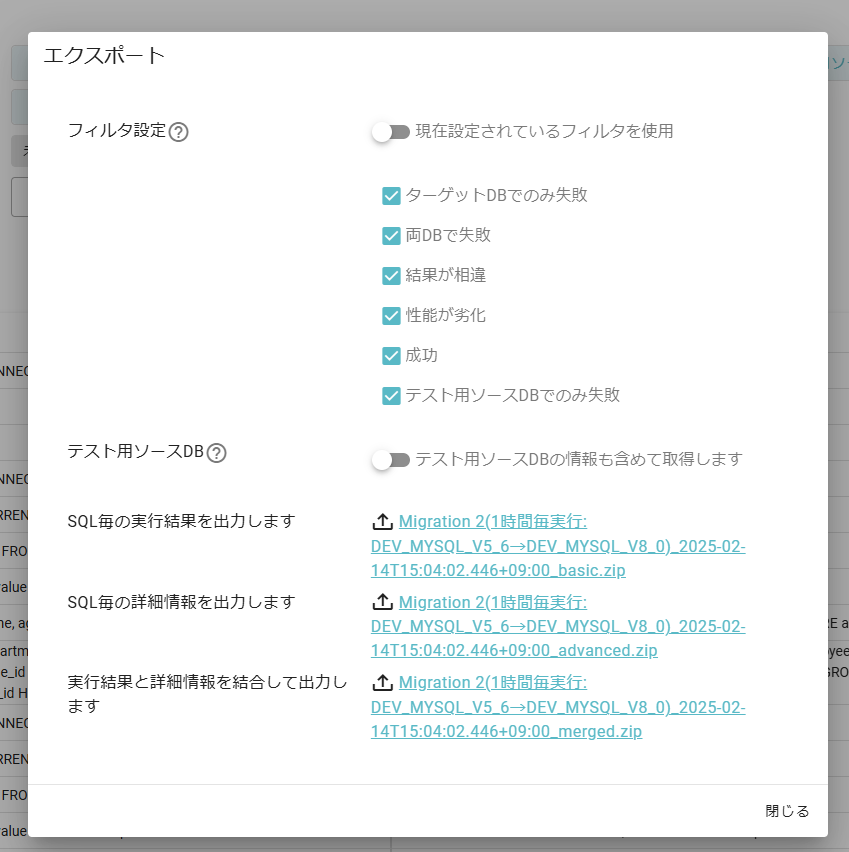Click 閉じる to close the dialog
The height and width of the screenshot is (852, 849).
(787, 811)
